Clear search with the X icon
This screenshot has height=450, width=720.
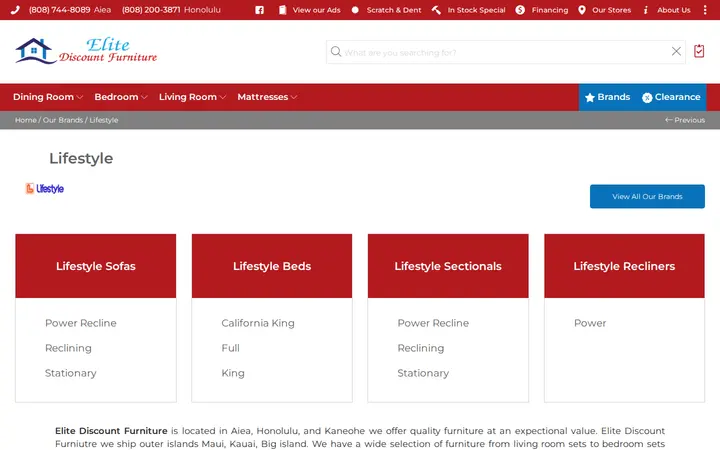(676, 51)
